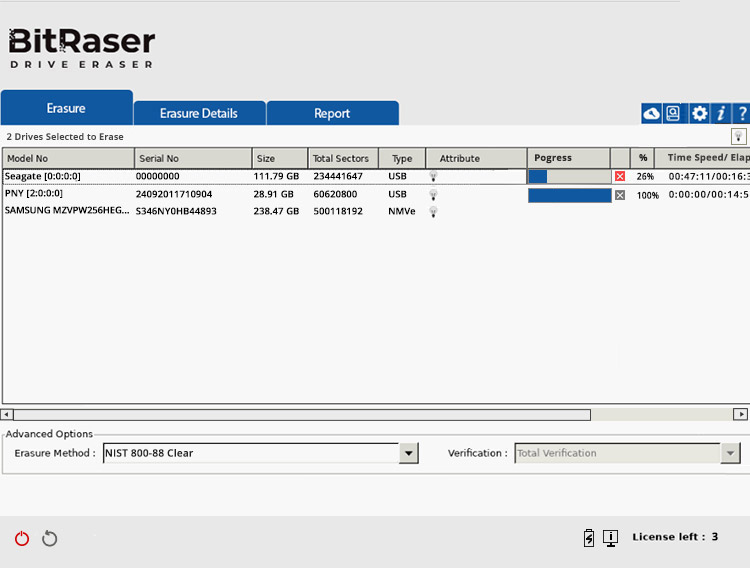Click serial number 24092011710904

(174, 194)
